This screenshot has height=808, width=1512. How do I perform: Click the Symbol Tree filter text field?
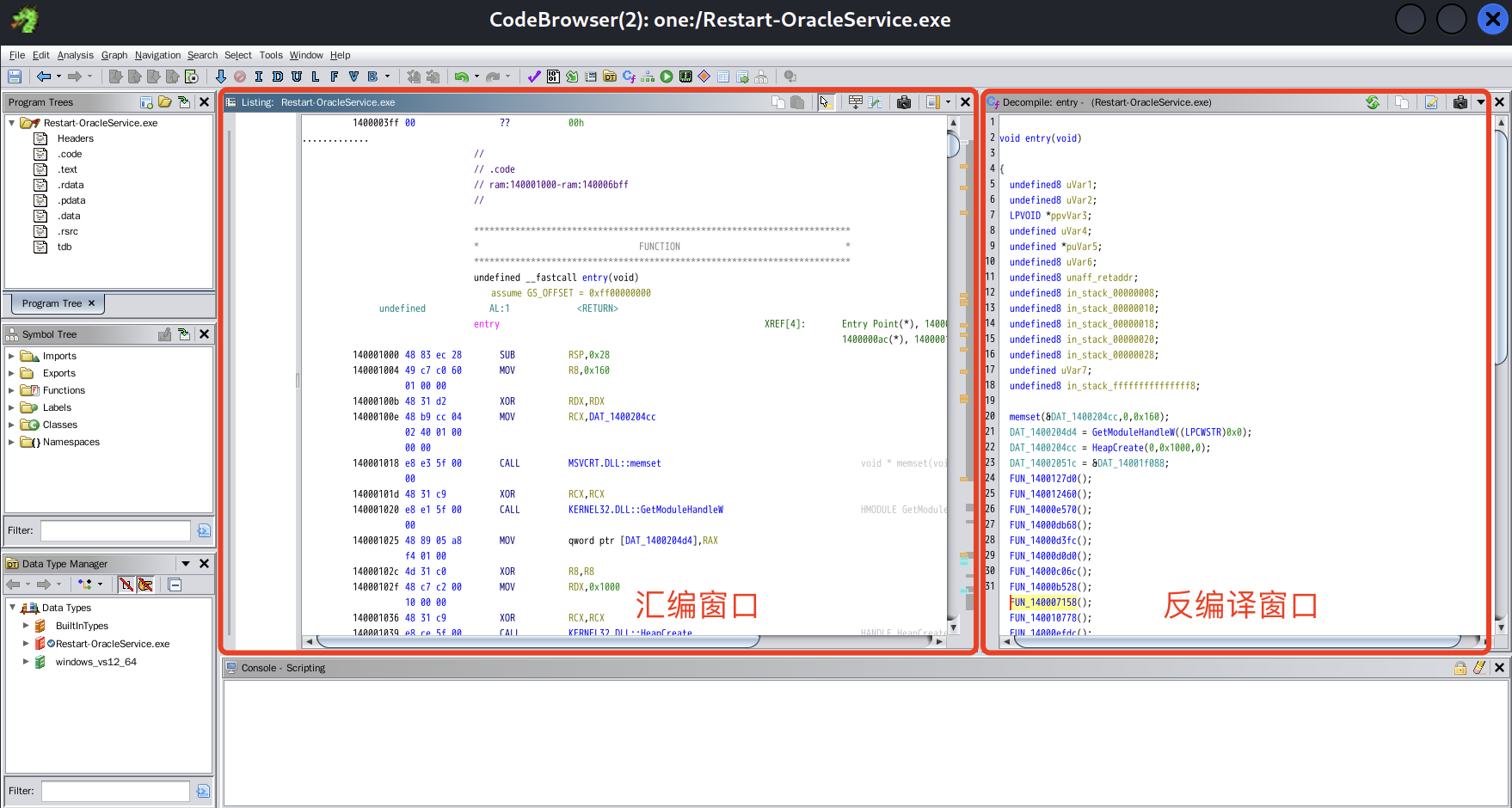(x=115, y=530)
